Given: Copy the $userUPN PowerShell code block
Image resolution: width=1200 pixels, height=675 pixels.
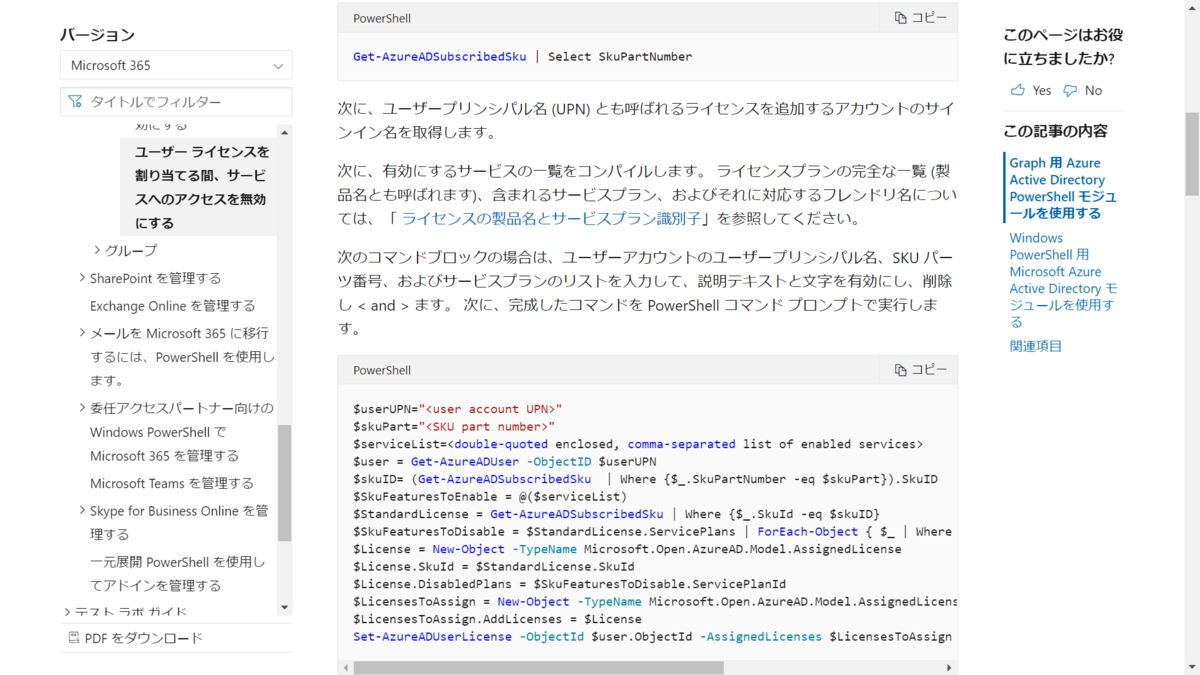Looking at the screenshot, I should click(920, 370).
